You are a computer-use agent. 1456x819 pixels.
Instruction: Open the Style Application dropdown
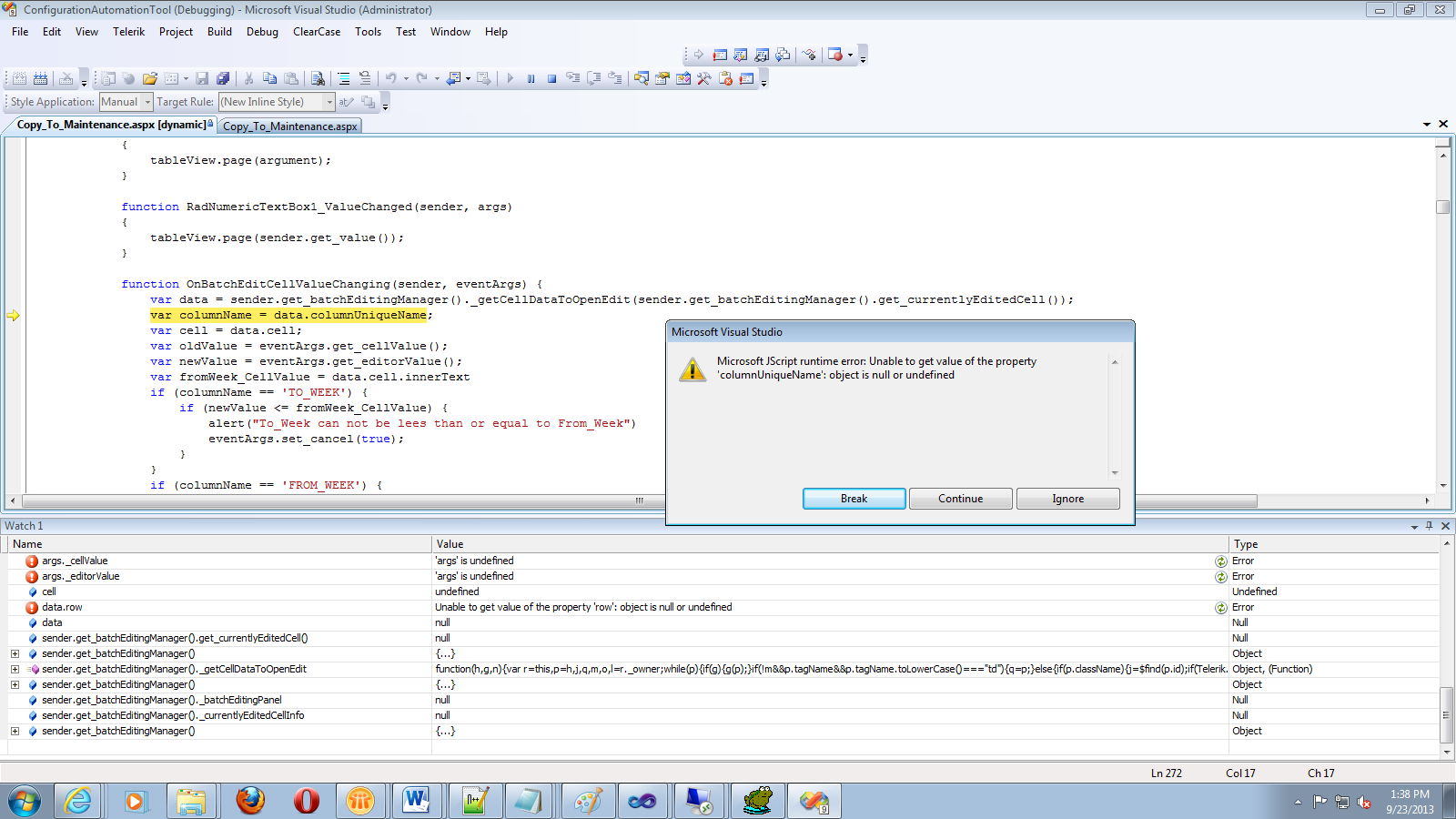[x=147, y=103]
